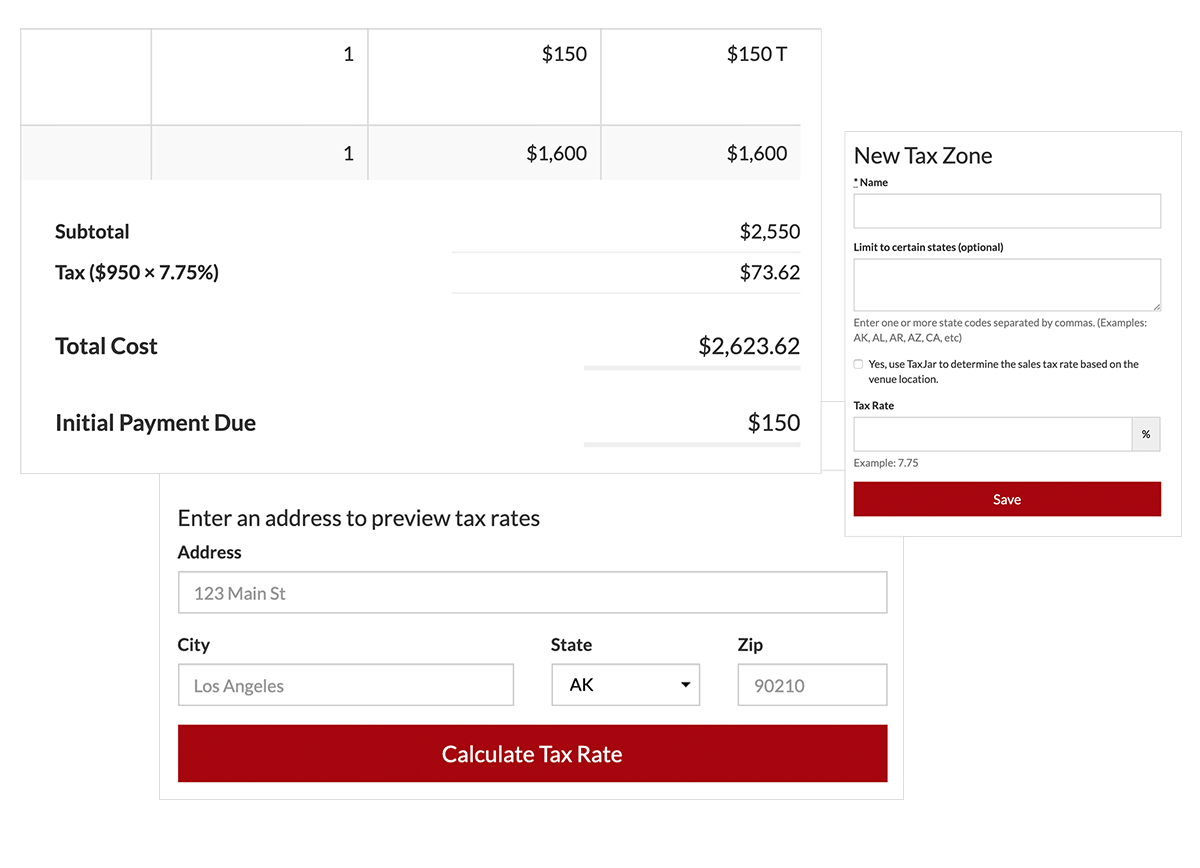This screenshot has width=1200, height=868.
Task: Click the Total Cost amount $2,623.62
Action: pos(749,346)
